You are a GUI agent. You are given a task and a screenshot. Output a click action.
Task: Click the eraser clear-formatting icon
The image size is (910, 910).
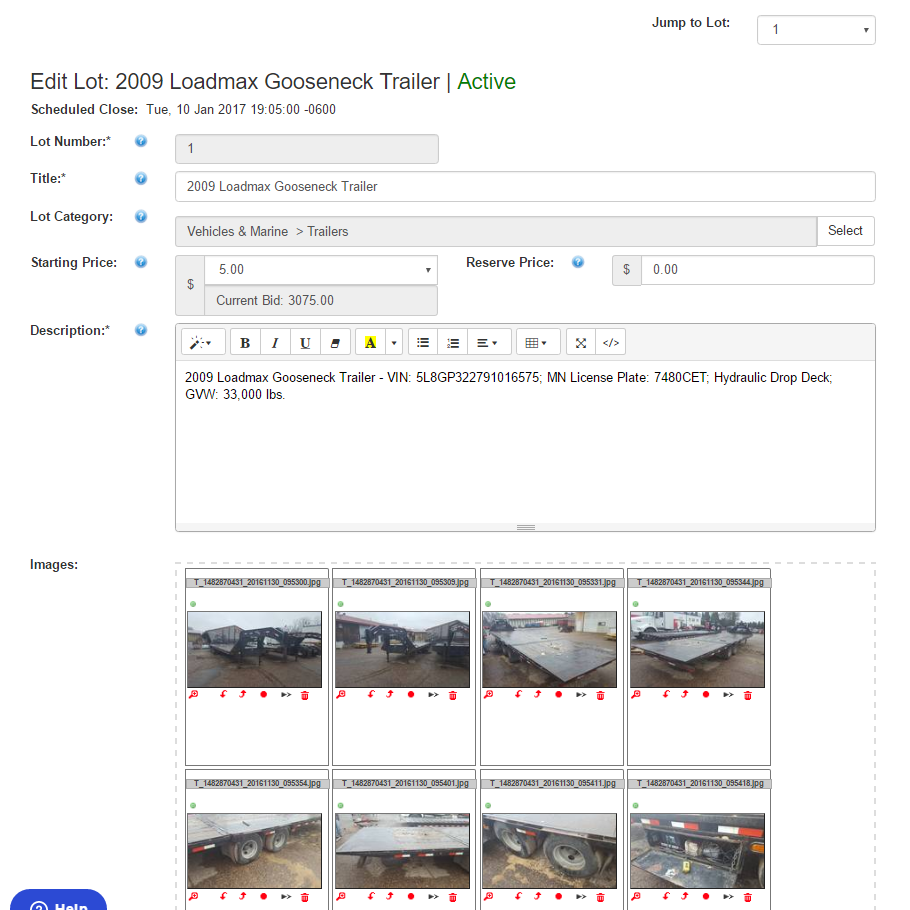pyautogui.click(x=335, y=342)
